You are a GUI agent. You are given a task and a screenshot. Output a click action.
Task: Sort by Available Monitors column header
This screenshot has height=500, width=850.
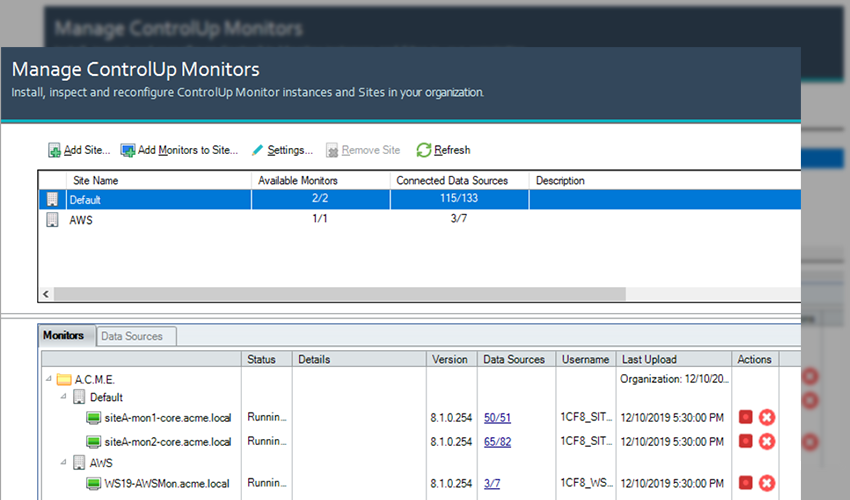point(320,181)
